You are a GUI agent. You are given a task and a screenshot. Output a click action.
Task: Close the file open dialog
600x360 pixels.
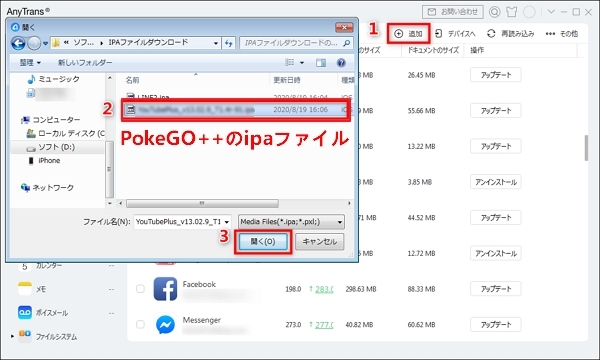(344, 27)
